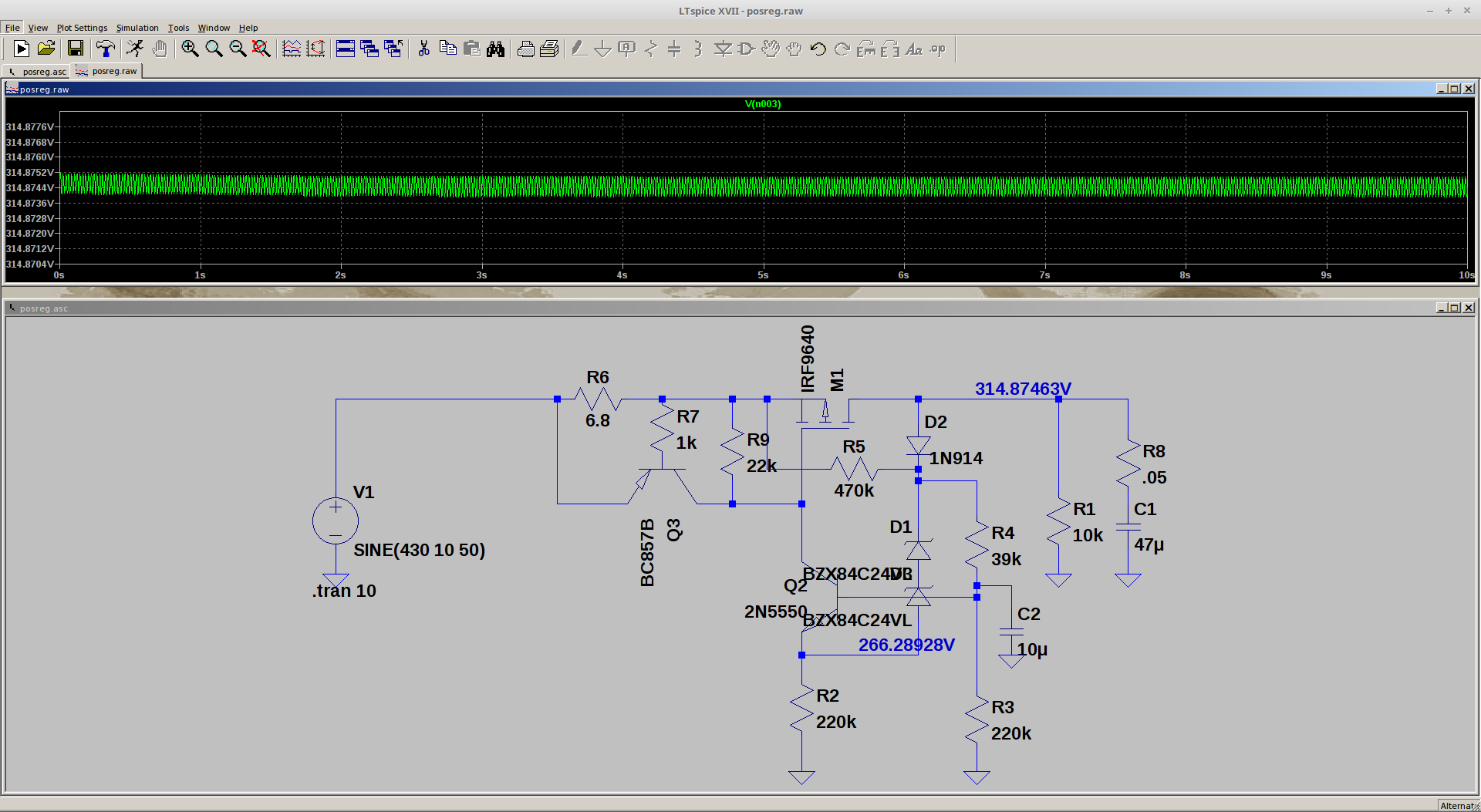This screenshot has width=1481, height=812.
Task: Select the Cut scissors tool
Action: point(423,49)
